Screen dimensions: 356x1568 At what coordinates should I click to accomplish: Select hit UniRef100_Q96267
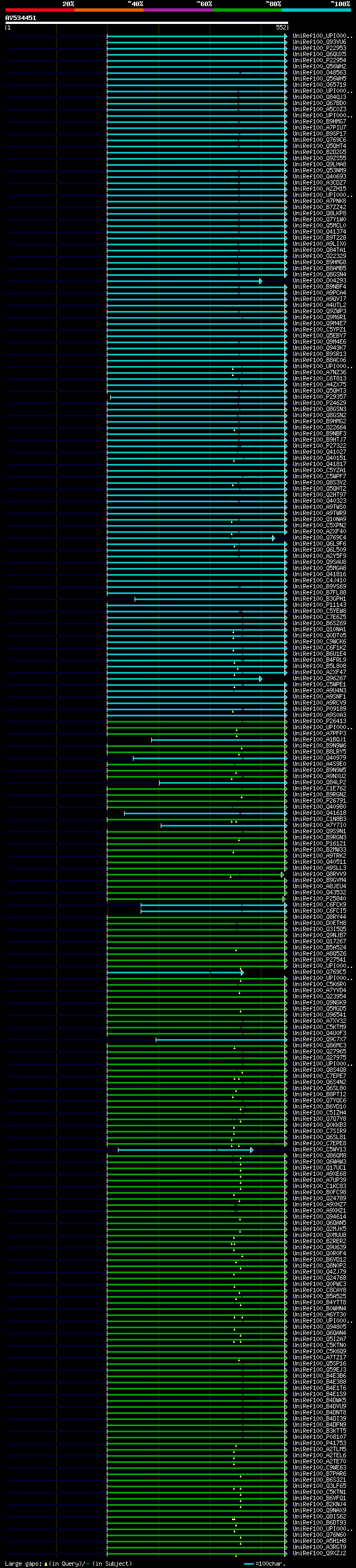click(x=319, y=679)
